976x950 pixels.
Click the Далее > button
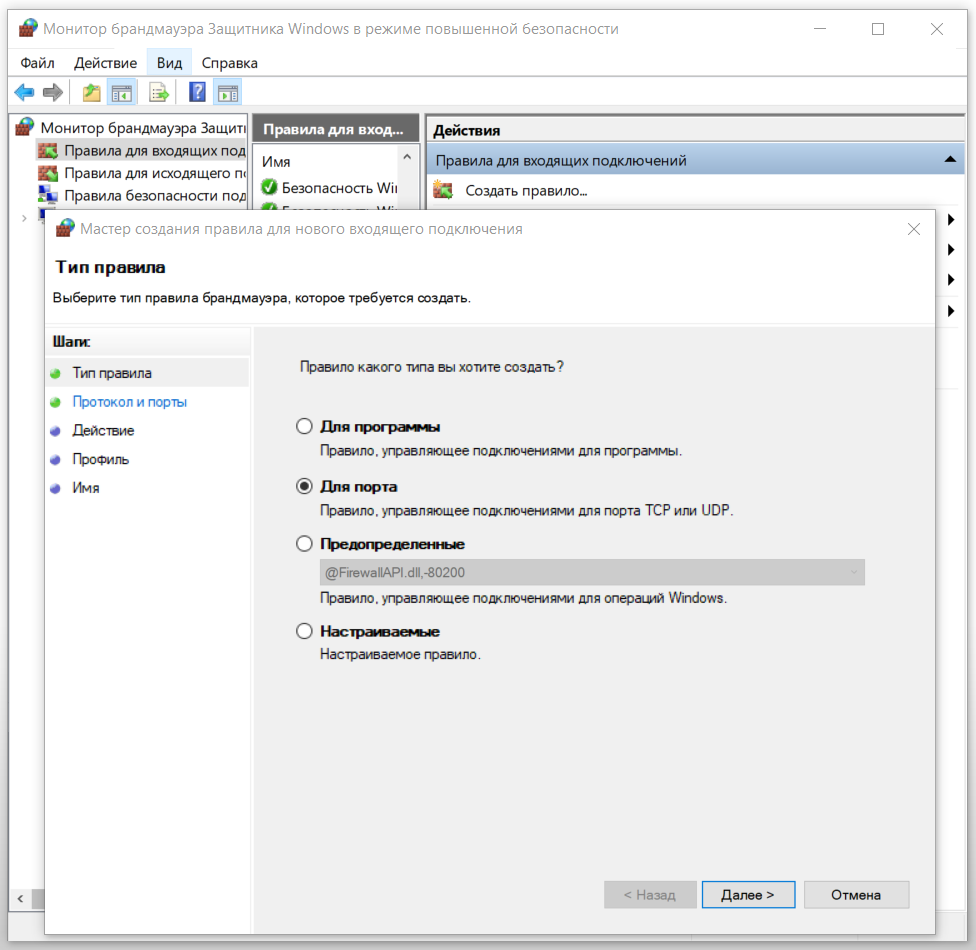coord(748,895)
